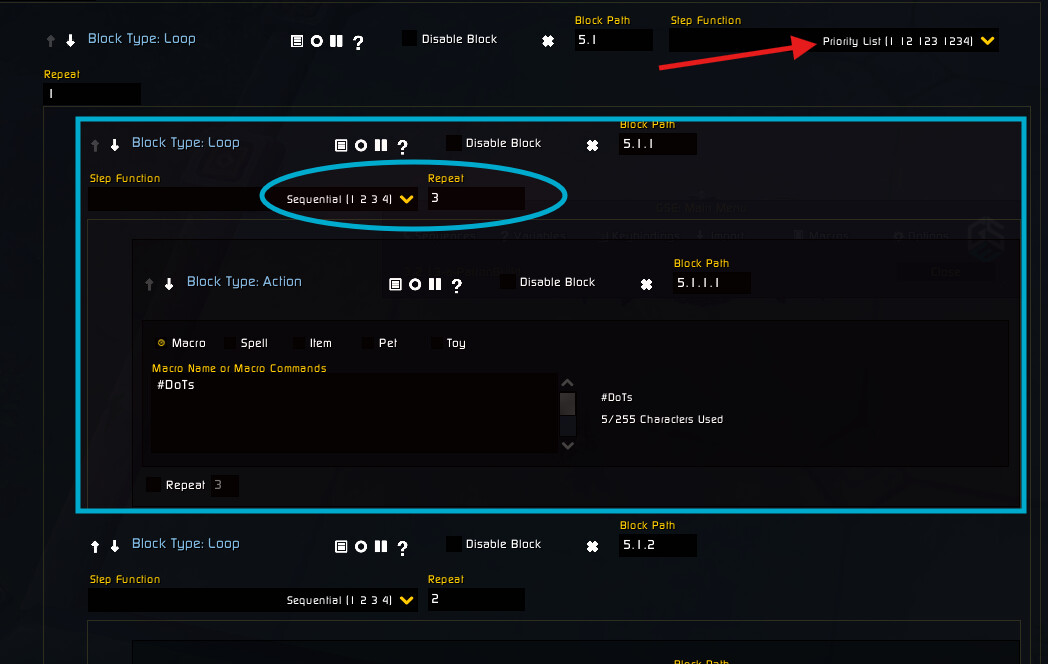Tick Disable Block for block 5.1
This screenshot has height=664, width=1048.
point(409,38)
